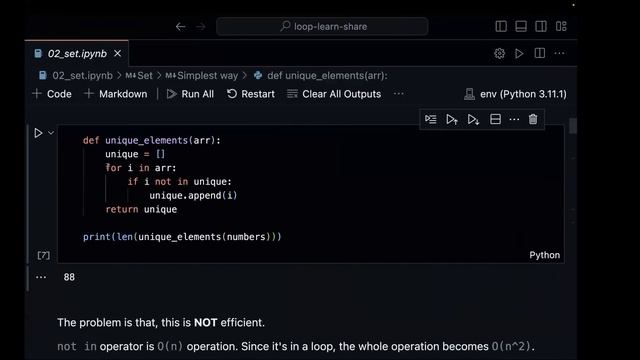Open the loop-learn-share search box

[322, 27]
